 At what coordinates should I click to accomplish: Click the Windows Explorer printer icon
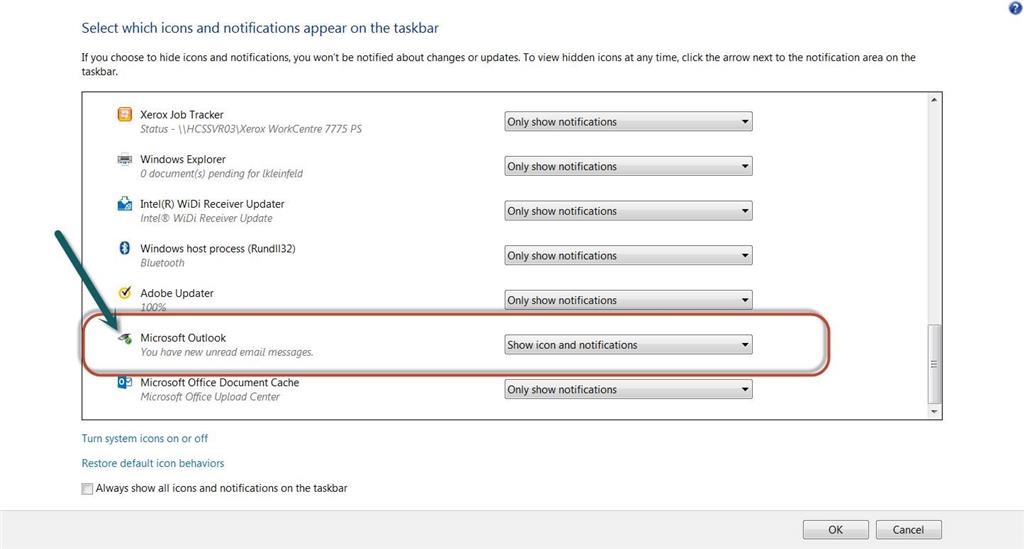click(x=124, y=159)
